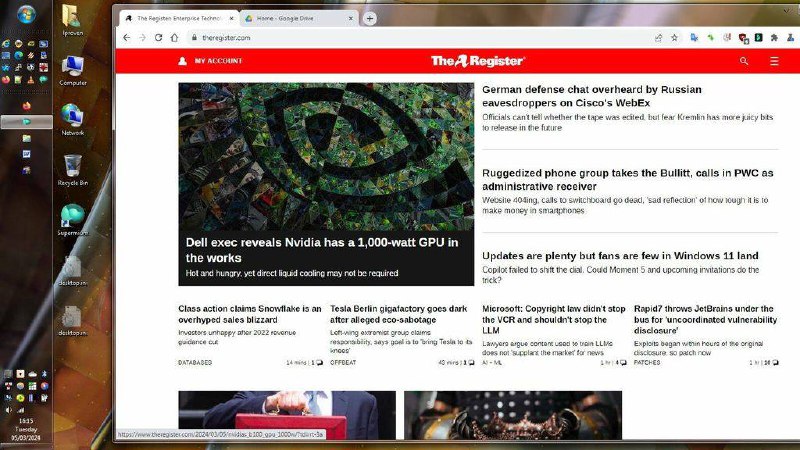The height and width of the screenshot is (450, 800).
Task: Launch Microsoft Edge from quick launch icons
Action: tap(18, 55)
